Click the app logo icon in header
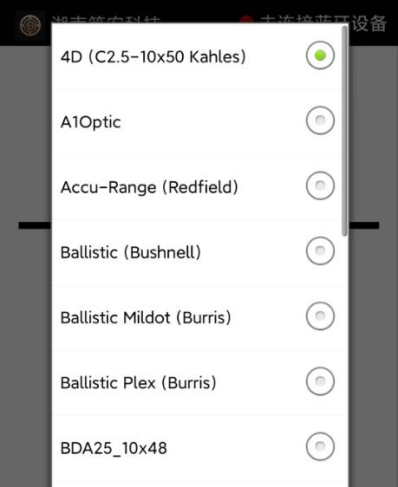The width and height of the screenshot is (398, 487). point(30,25)
